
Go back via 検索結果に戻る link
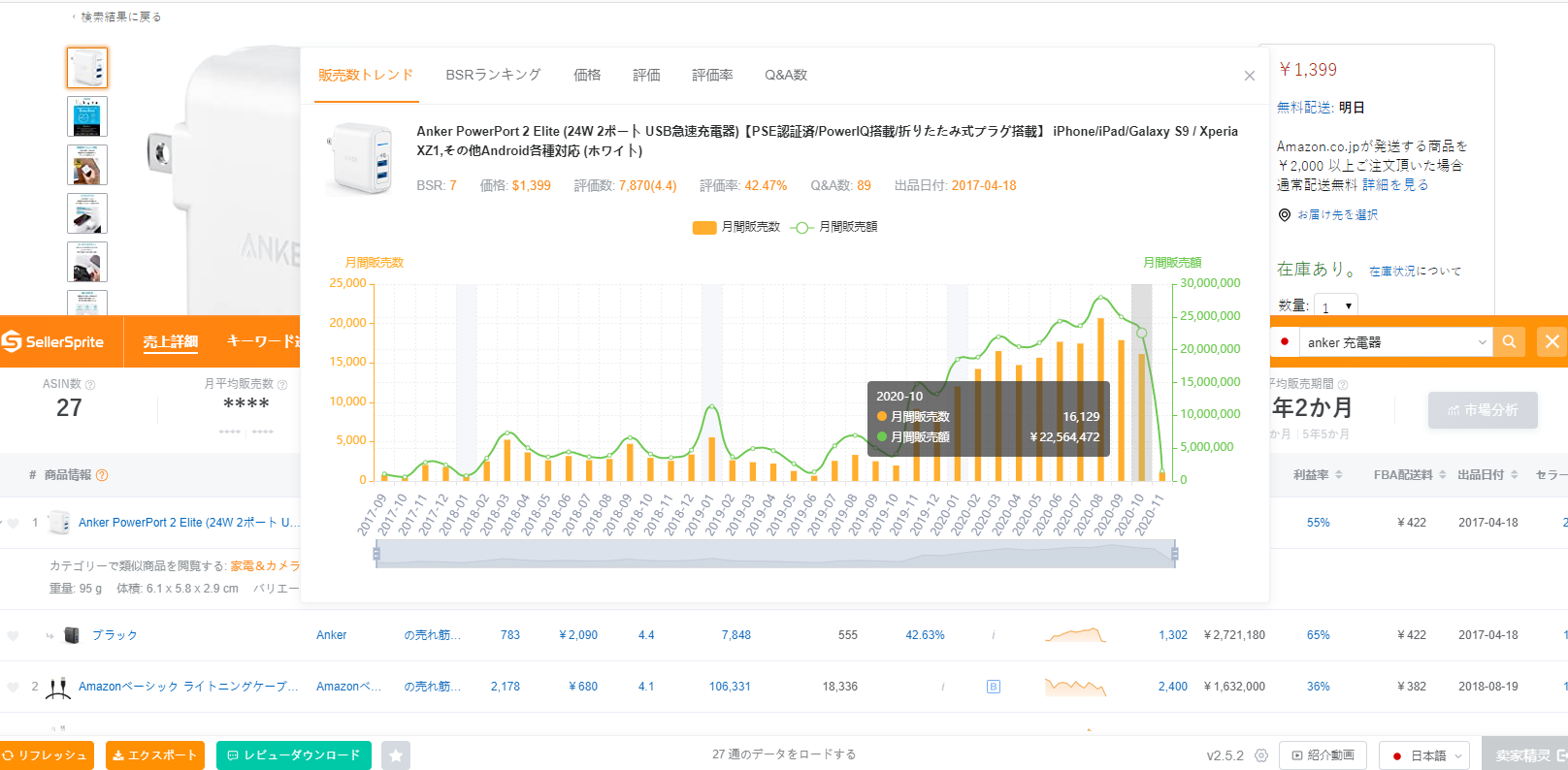[120, 16]
